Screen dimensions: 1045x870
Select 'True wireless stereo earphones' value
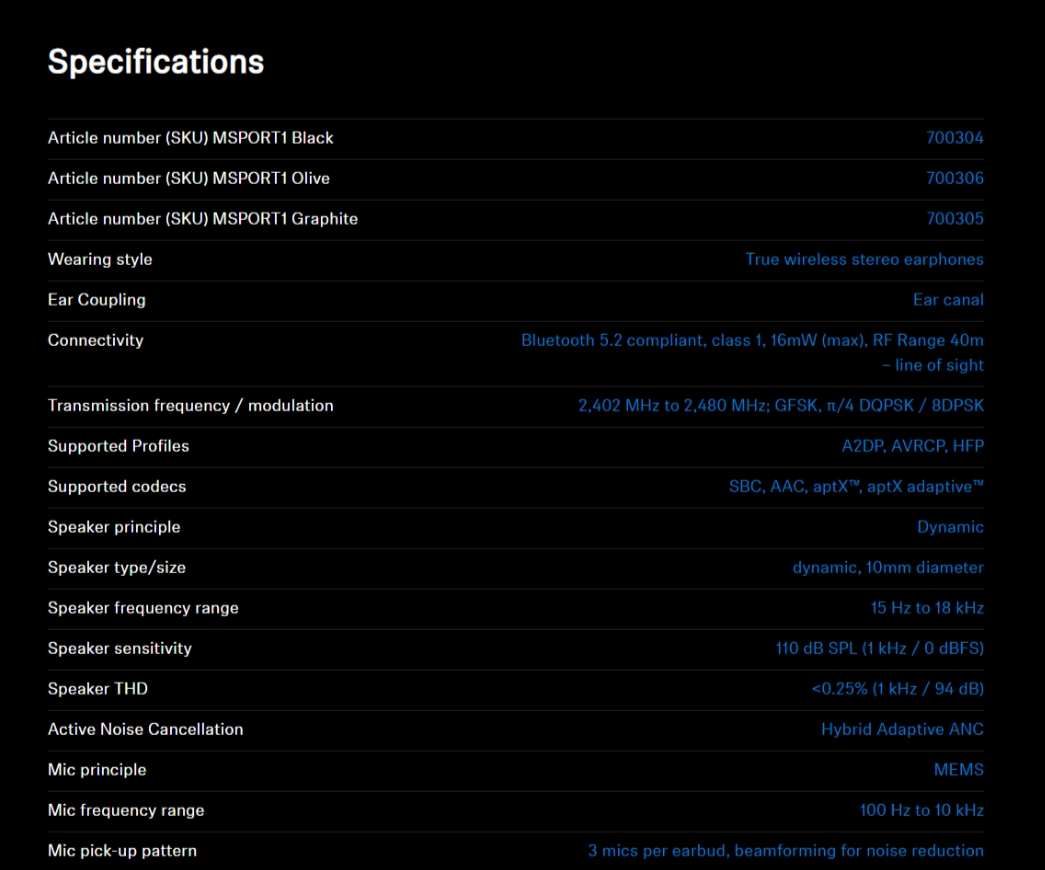tap(864, 259)
